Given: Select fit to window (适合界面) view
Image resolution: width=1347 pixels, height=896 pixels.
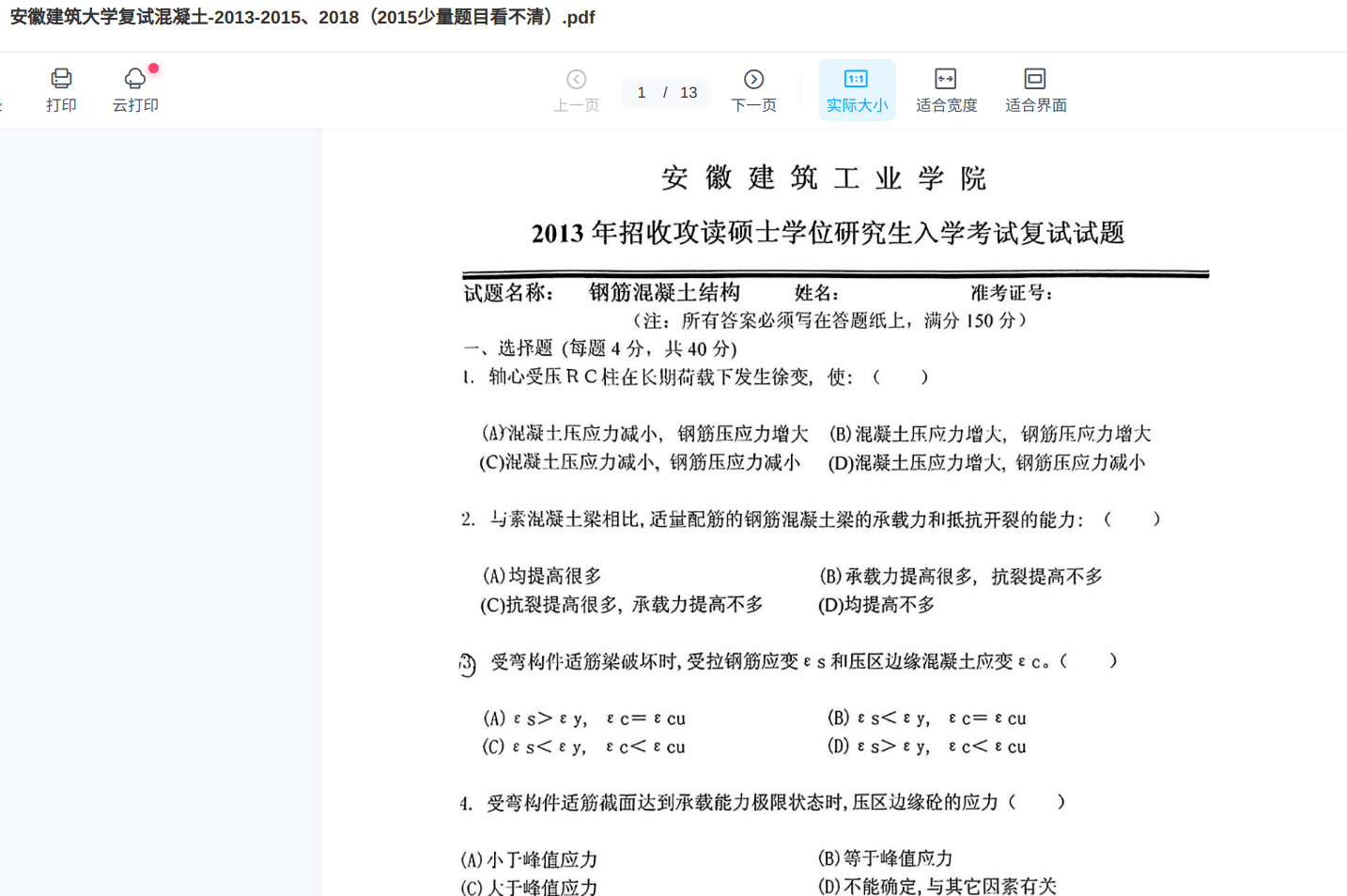Looking at the screenshot, I should point(1035,89).
